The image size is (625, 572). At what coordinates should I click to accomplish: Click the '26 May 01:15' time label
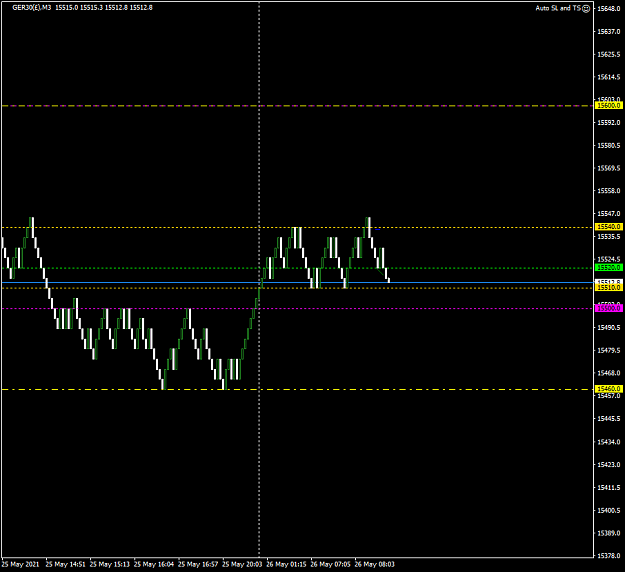[x=286, y=564]
